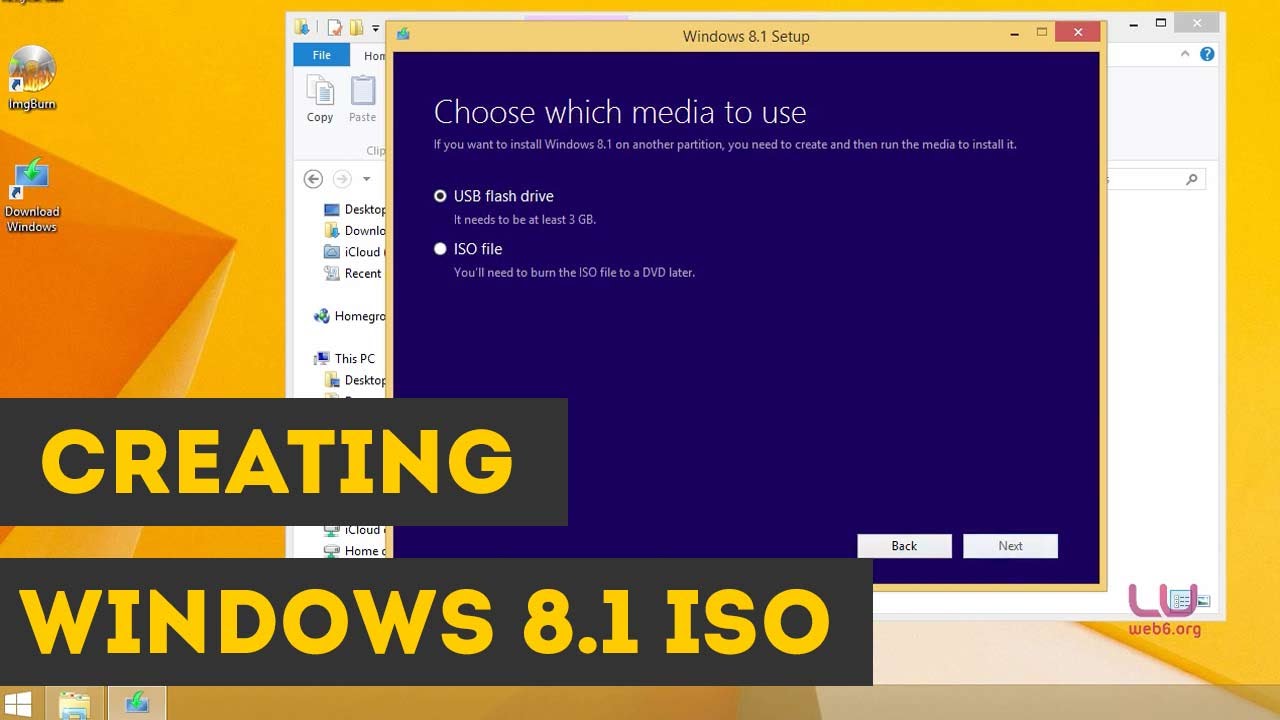Select Desktop under This PC
The image size is (1280, 720).
point(355,380)
